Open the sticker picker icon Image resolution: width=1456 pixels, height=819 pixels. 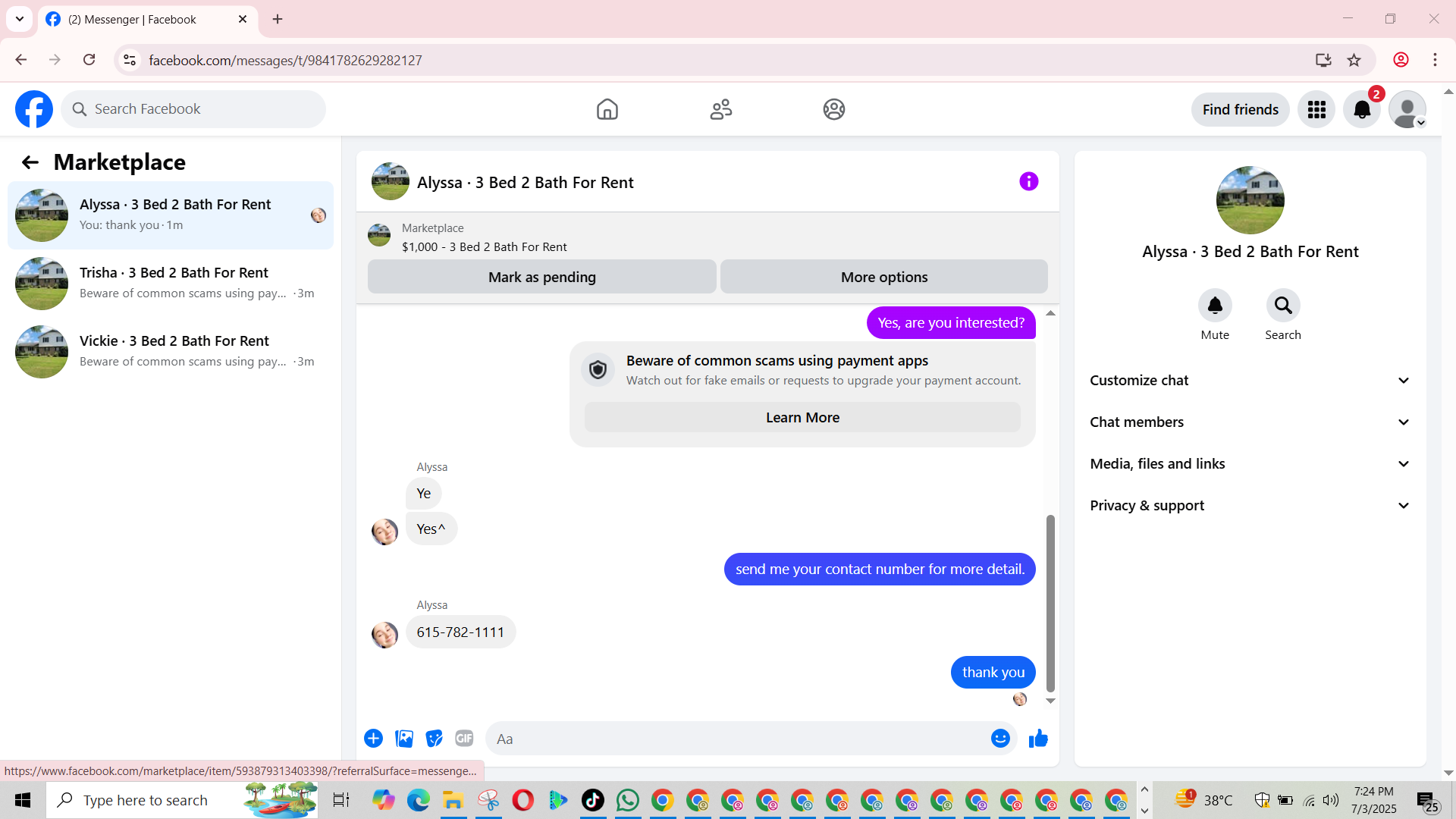[434, 739]
